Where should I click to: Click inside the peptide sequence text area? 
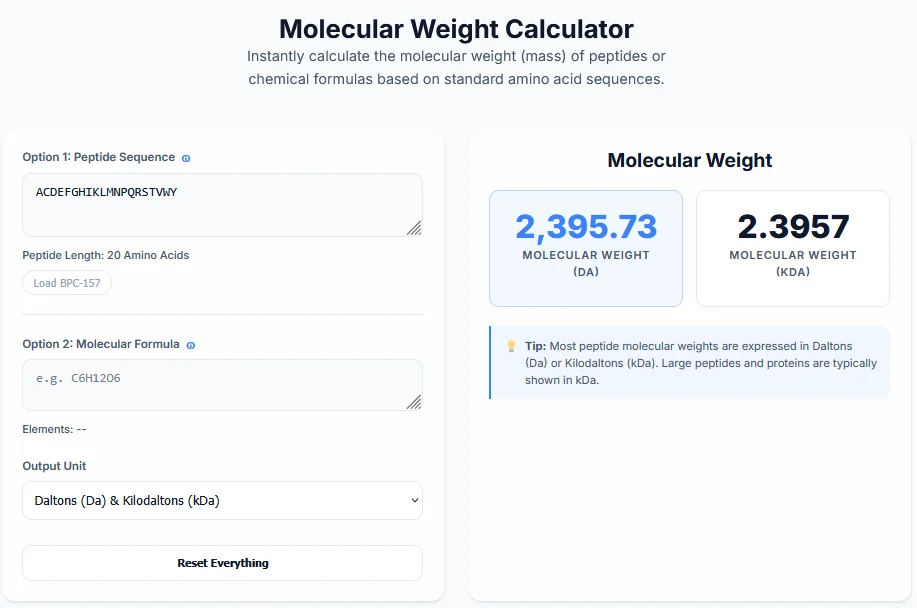click(222, 204)
